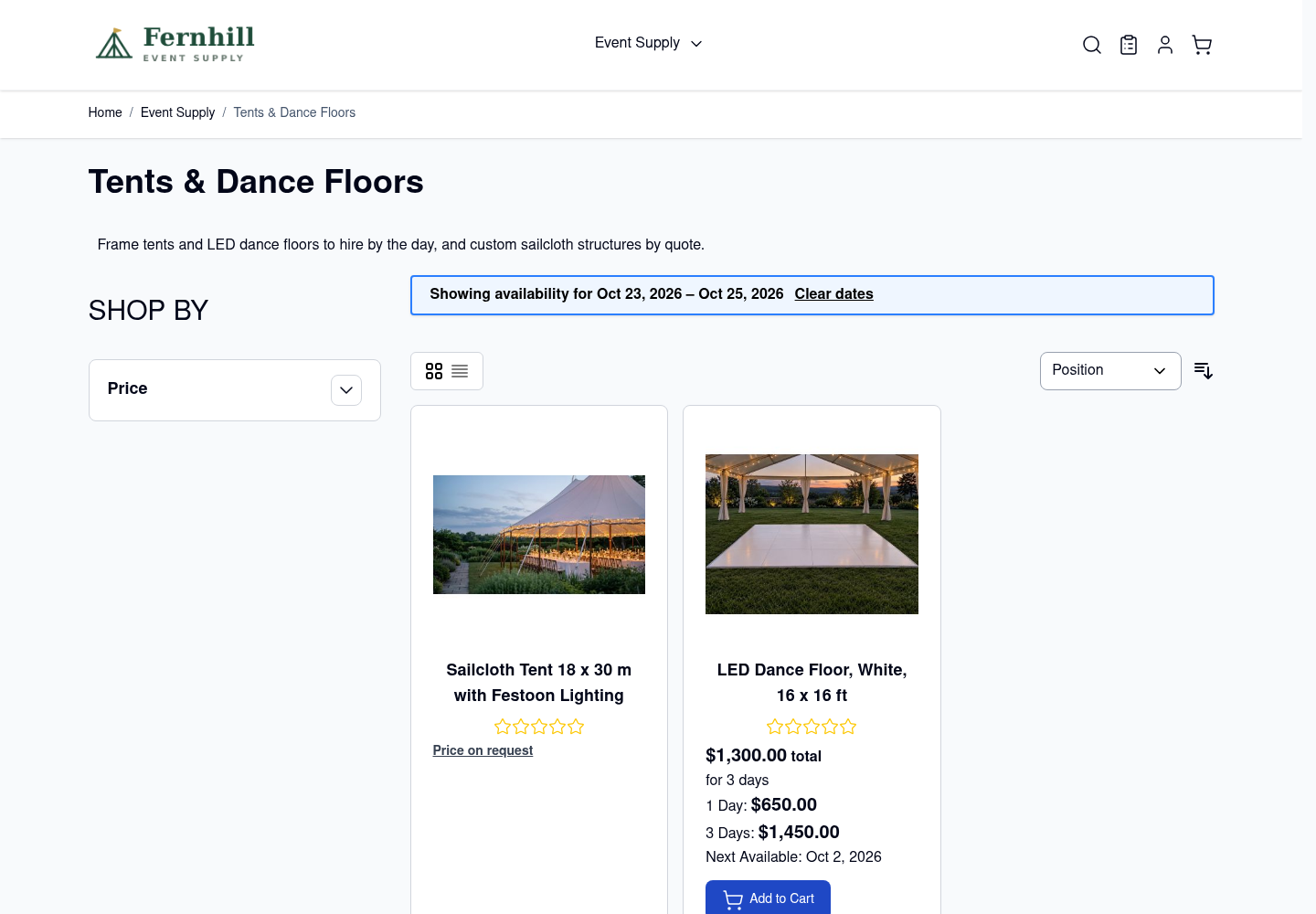Click the '3 Days: $1,450.00' rate
Image resolution: width=1316 pixels, height=914 pixels.
click(772, 833)
